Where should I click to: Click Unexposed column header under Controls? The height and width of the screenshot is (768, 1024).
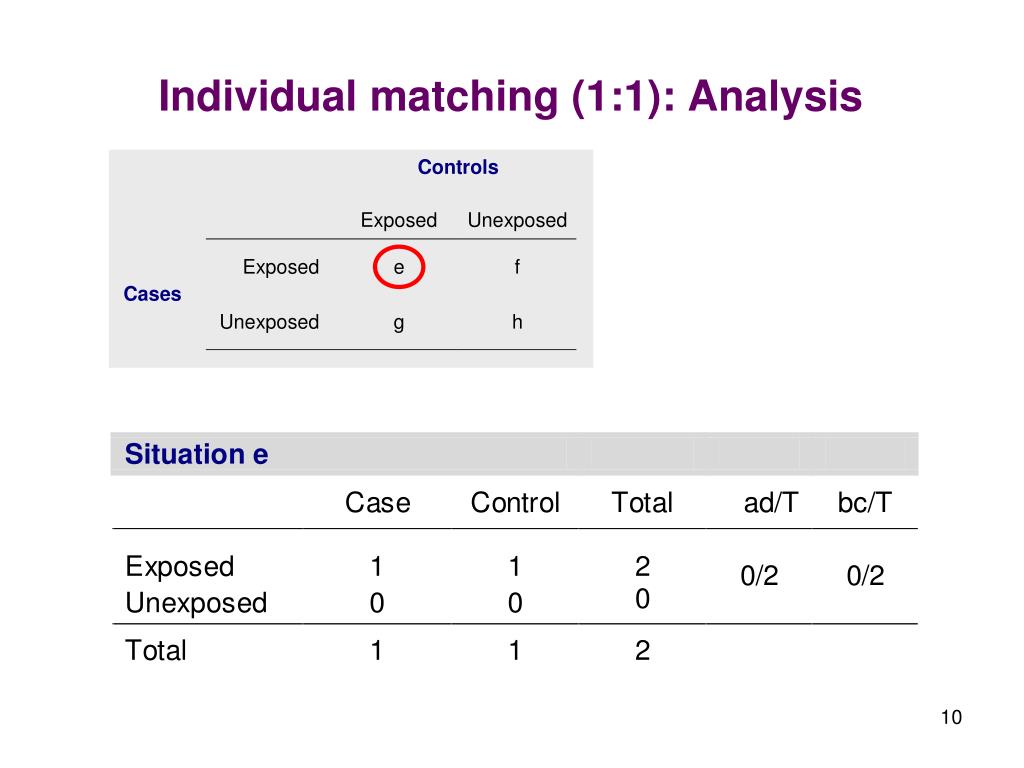click(x=517, y=221)
